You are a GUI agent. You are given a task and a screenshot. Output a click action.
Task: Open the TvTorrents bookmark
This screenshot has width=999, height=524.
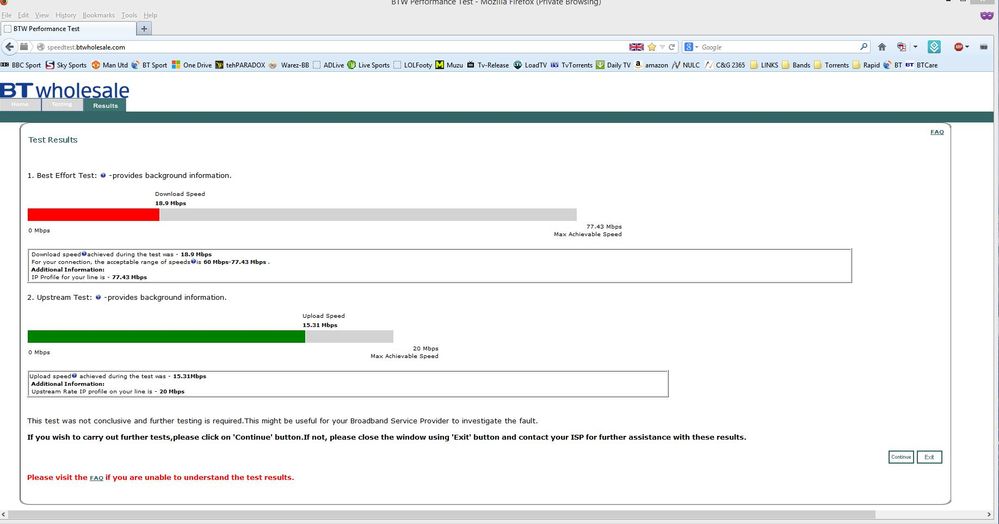coord(571,65)
